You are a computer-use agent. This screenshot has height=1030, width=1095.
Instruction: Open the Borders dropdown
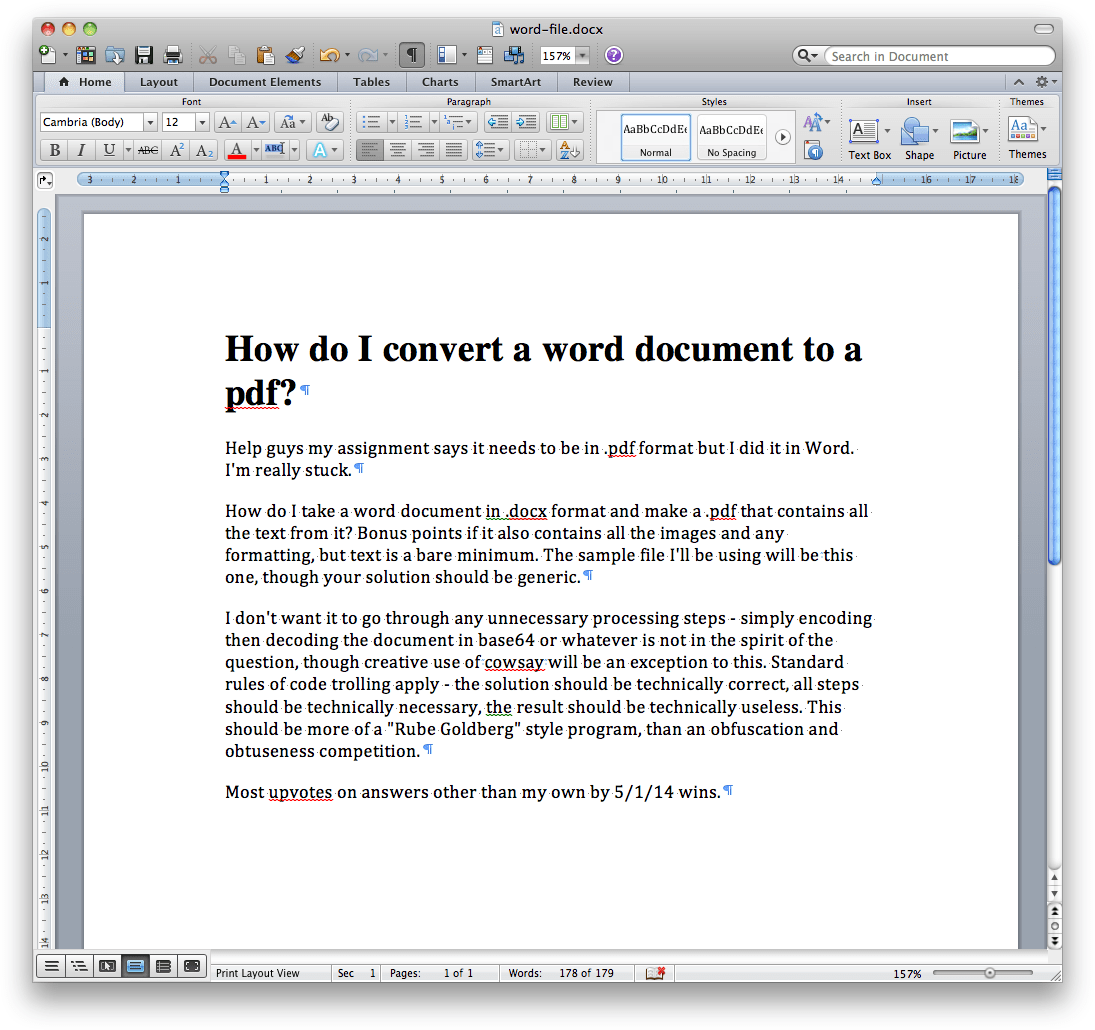coord(534,149)
